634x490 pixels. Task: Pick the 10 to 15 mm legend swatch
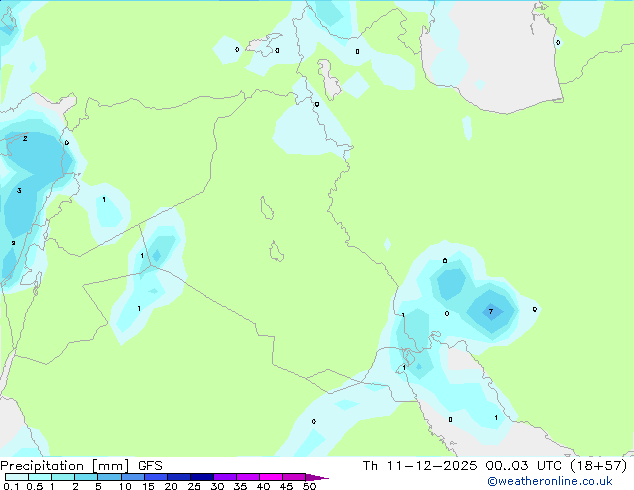click(x=132, y=477)
